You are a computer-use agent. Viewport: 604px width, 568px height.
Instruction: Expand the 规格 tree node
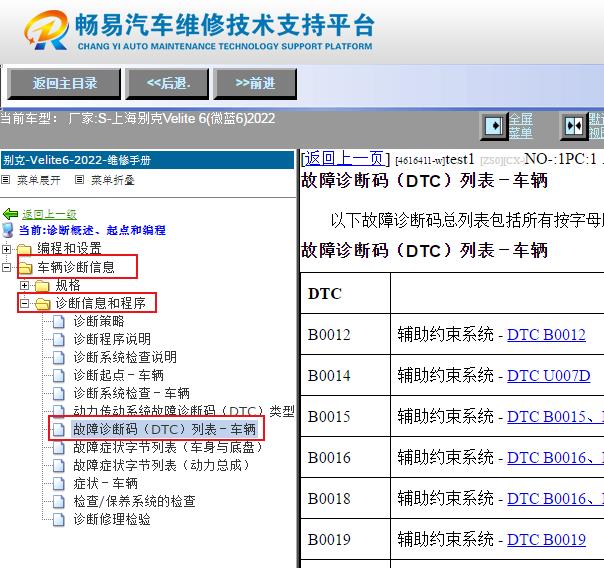point(24,285)
